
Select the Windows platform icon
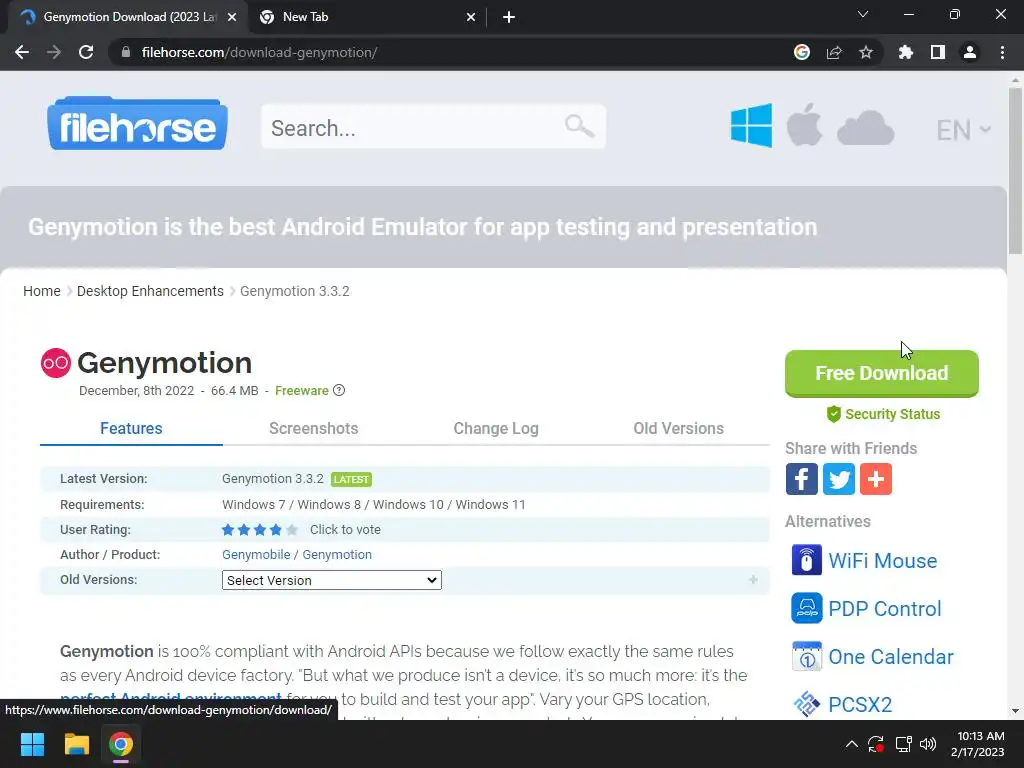[751, 125]
